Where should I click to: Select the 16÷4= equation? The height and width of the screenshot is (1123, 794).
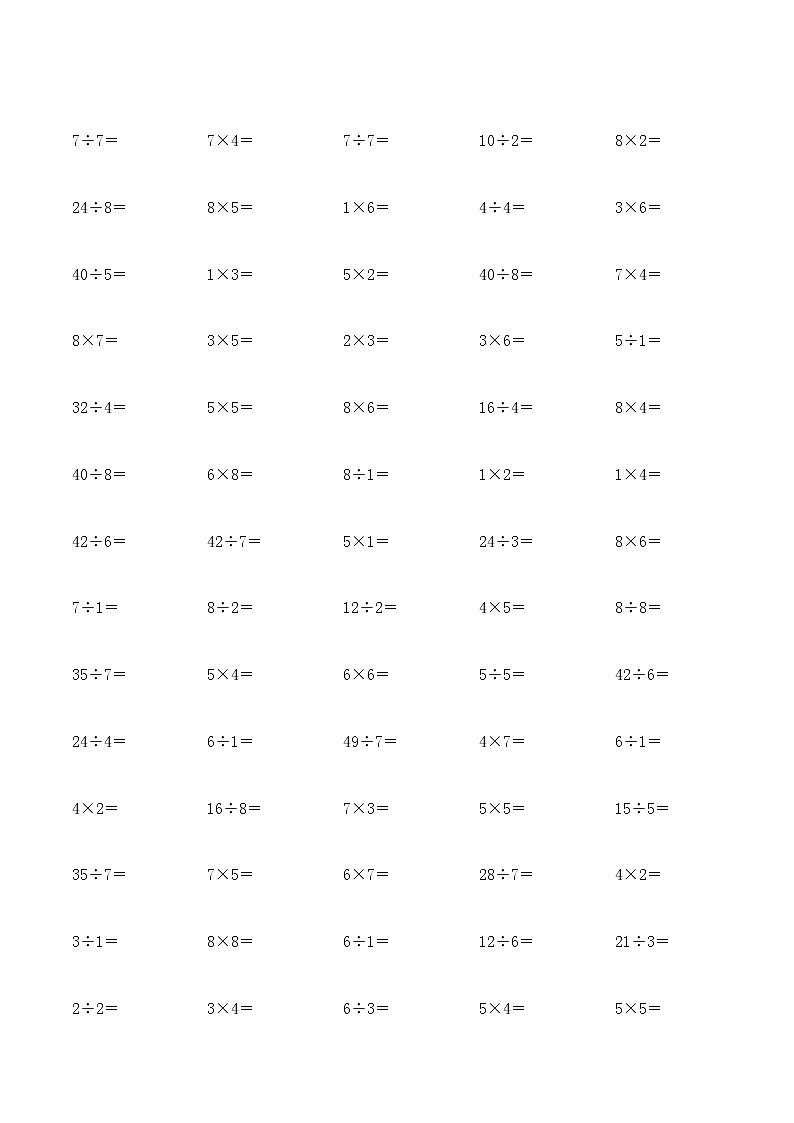(505, 408)
